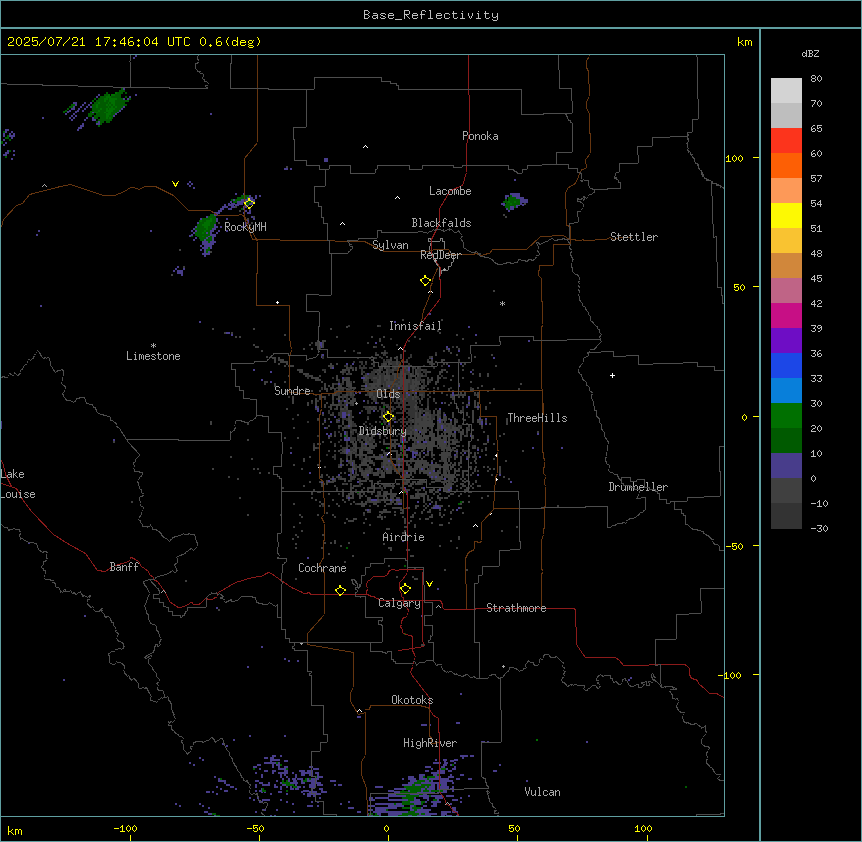Click the HighRiver label
The image size is (862, 842).
[430, 743]
